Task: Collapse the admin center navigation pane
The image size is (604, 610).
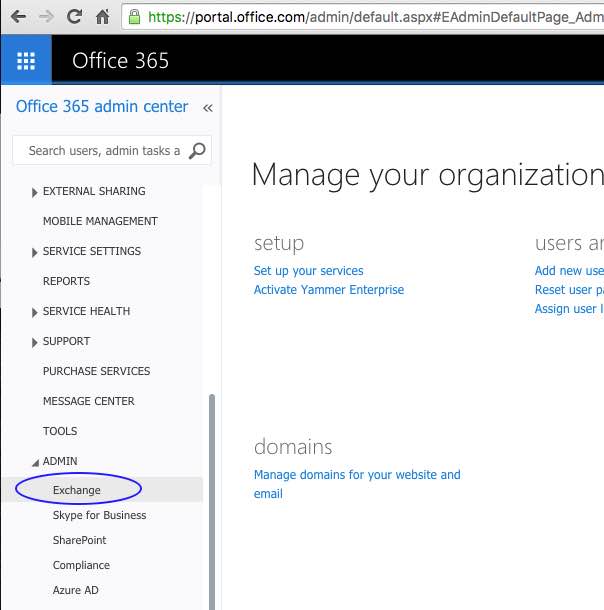Action: pos(208,108)
